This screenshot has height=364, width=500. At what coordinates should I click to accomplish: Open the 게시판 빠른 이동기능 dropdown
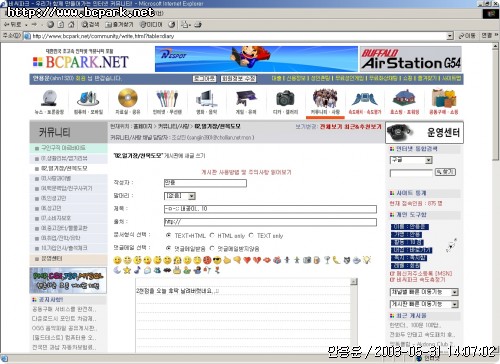(424, 304)
